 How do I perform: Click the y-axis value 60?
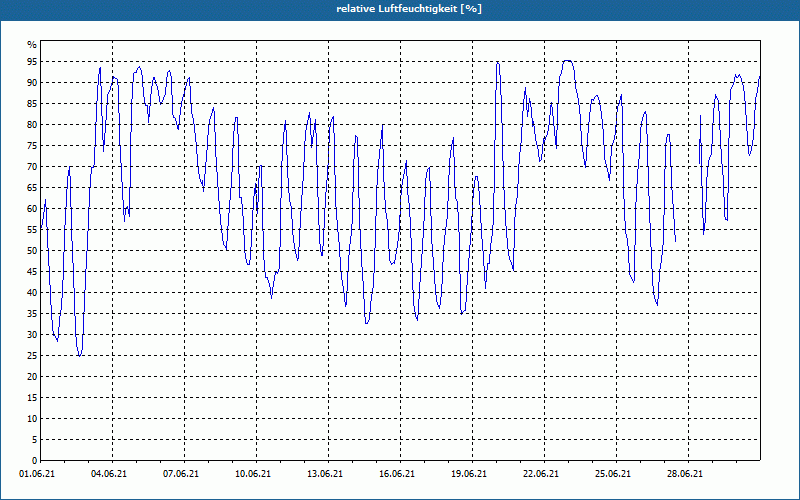click(32, 209)
